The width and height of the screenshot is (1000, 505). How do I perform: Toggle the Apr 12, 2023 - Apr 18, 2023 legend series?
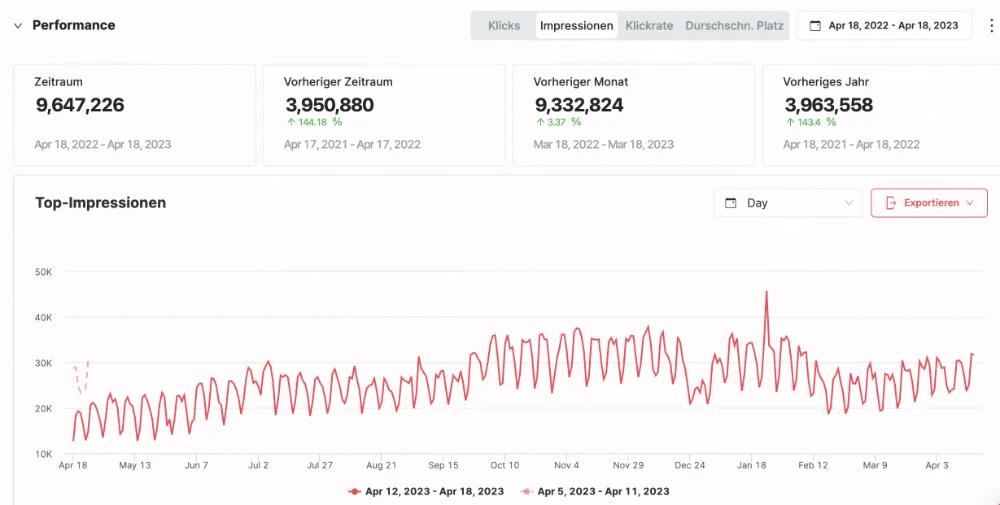pos(426,491)
